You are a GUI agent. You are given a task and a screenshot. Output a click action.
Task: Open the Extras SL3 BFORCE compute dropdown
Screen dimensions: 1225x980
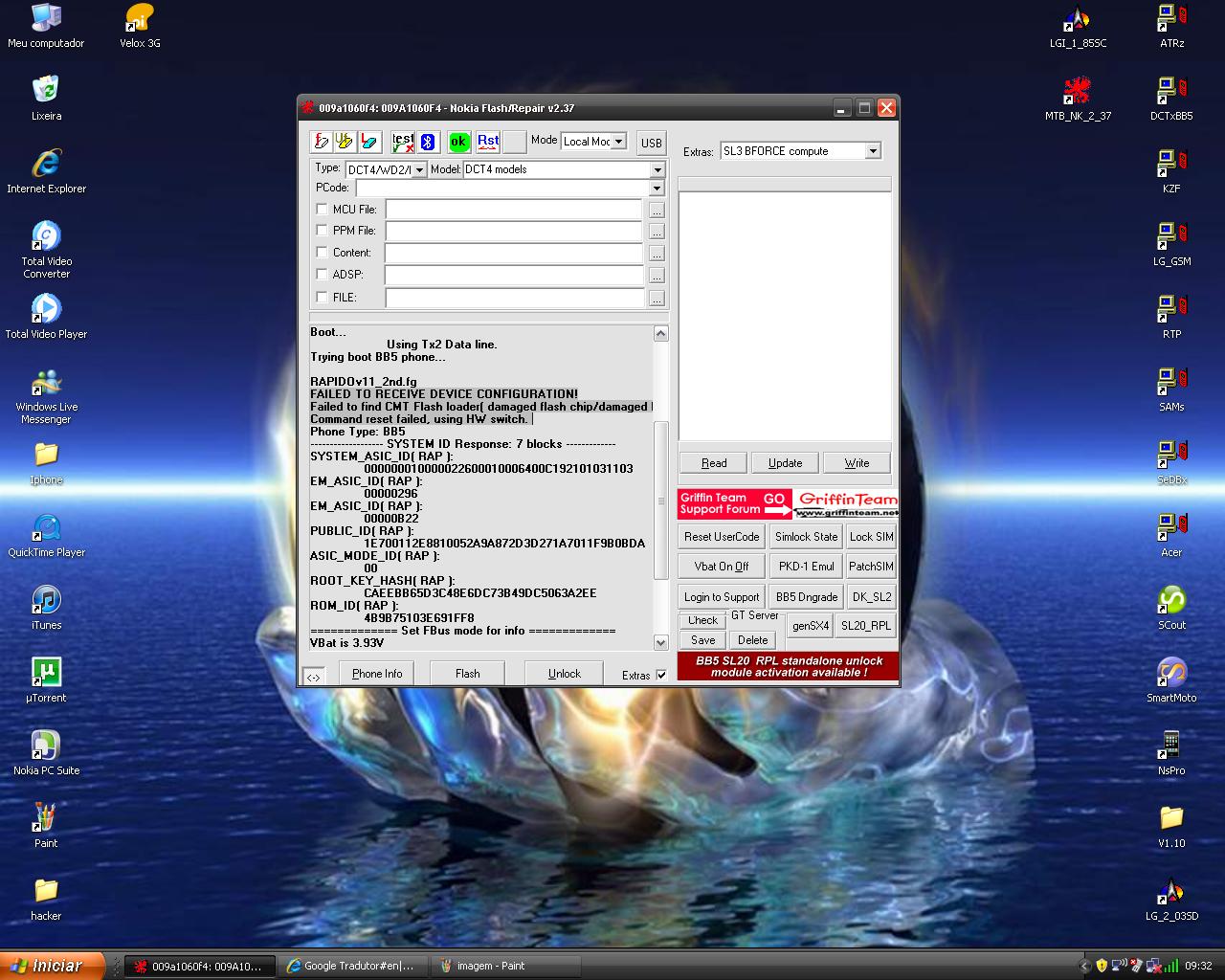point(873,151)
